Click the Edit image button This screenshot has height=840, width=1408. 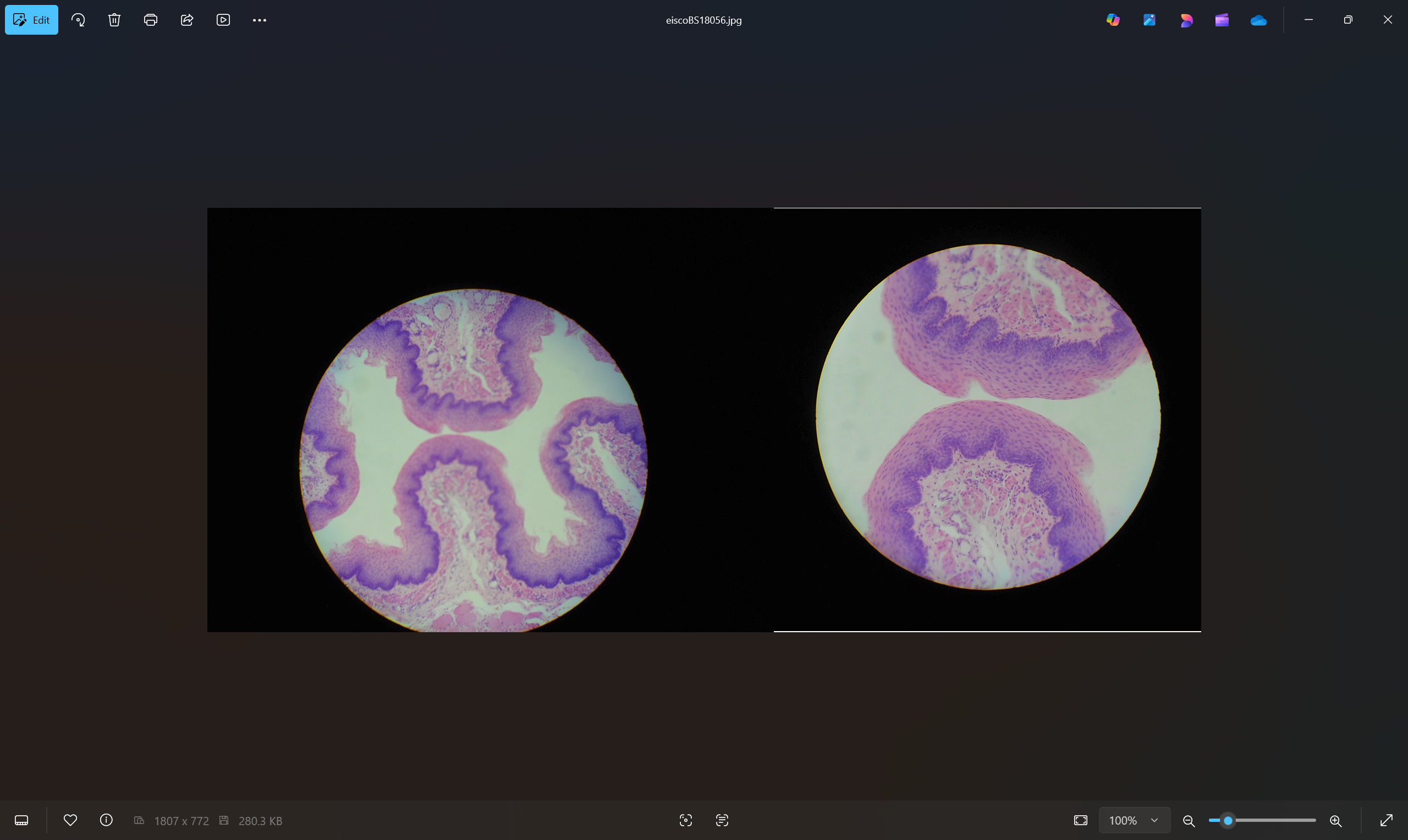coord(32,20)
